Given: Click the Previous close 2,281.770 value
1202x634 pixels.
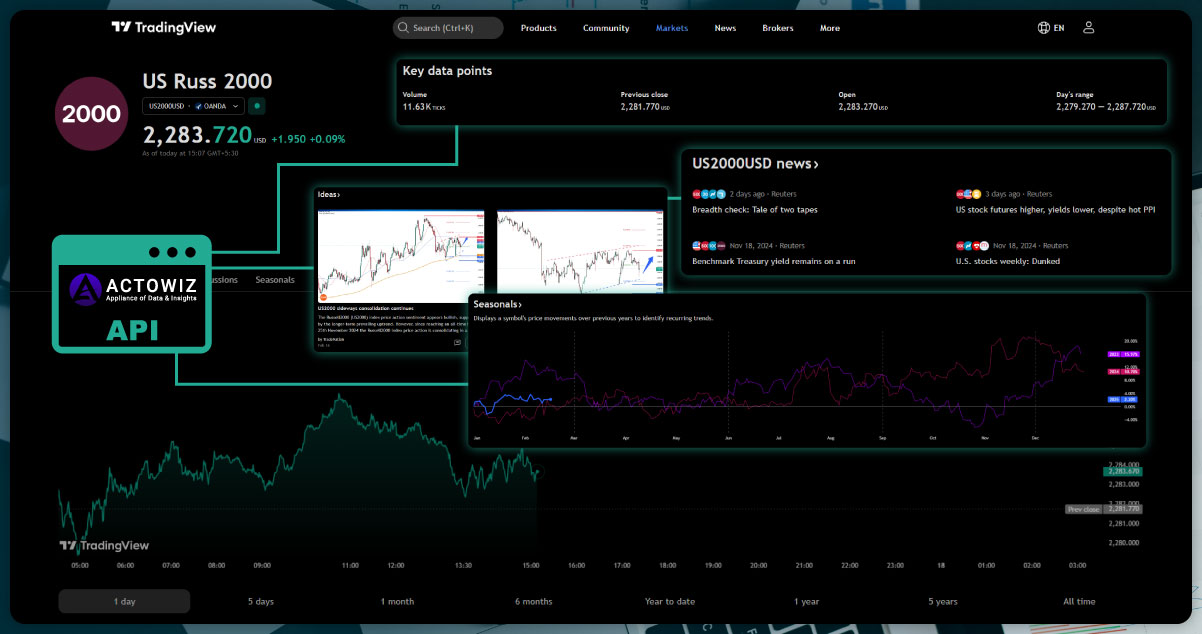Looking at the screenshot, I should [x=645, y=106].
